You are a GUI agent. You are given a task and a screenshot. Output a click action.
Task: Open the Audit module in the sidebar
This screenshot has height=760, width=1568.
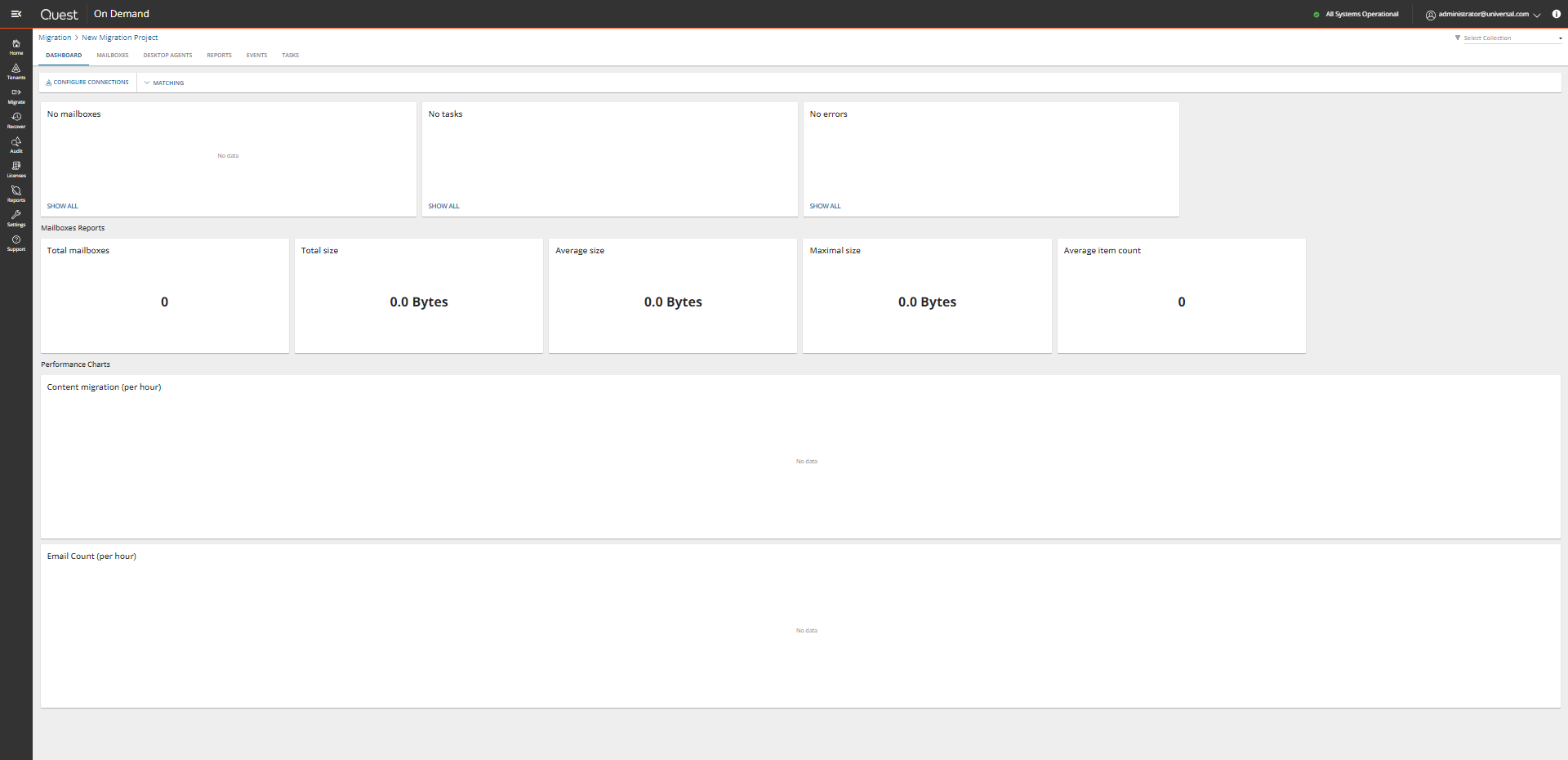pos(16,145)
